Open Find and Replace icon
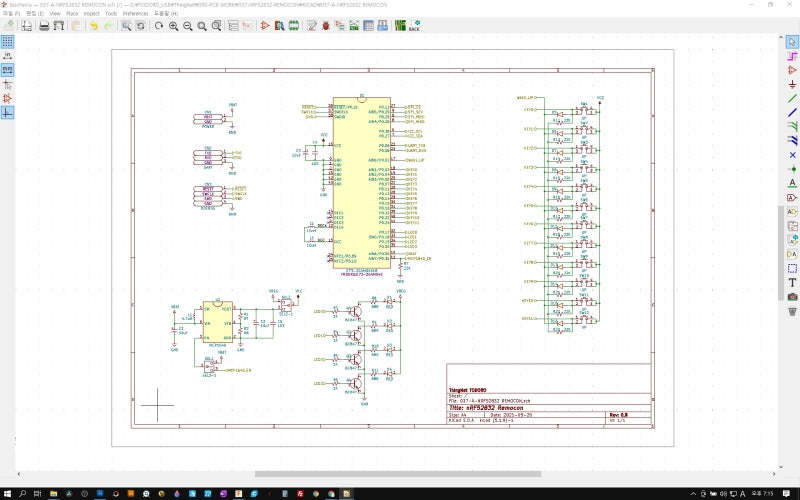 [140, 26]
